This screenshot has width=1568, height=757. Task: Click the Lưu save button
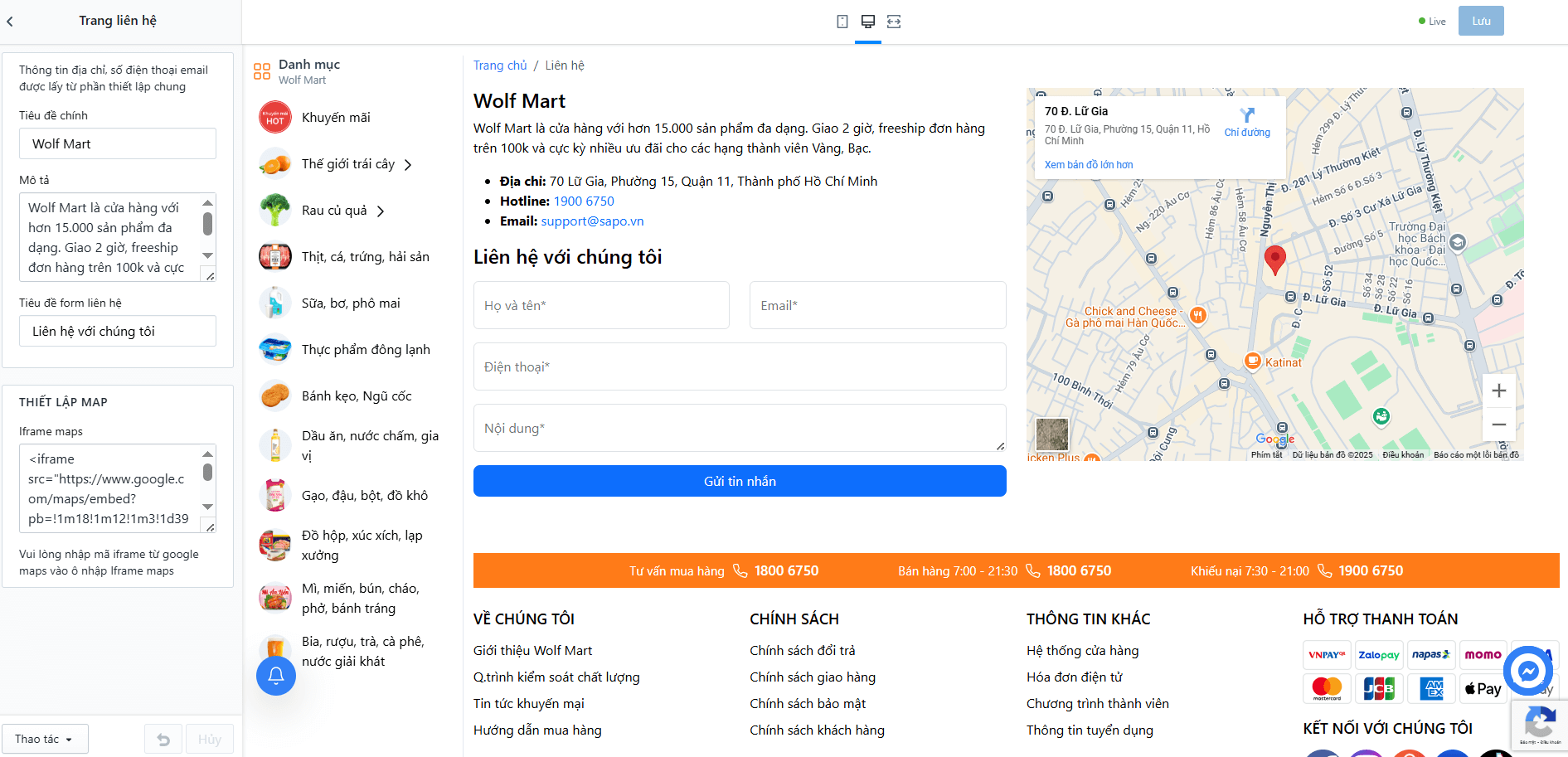(x=1481, y=22)
